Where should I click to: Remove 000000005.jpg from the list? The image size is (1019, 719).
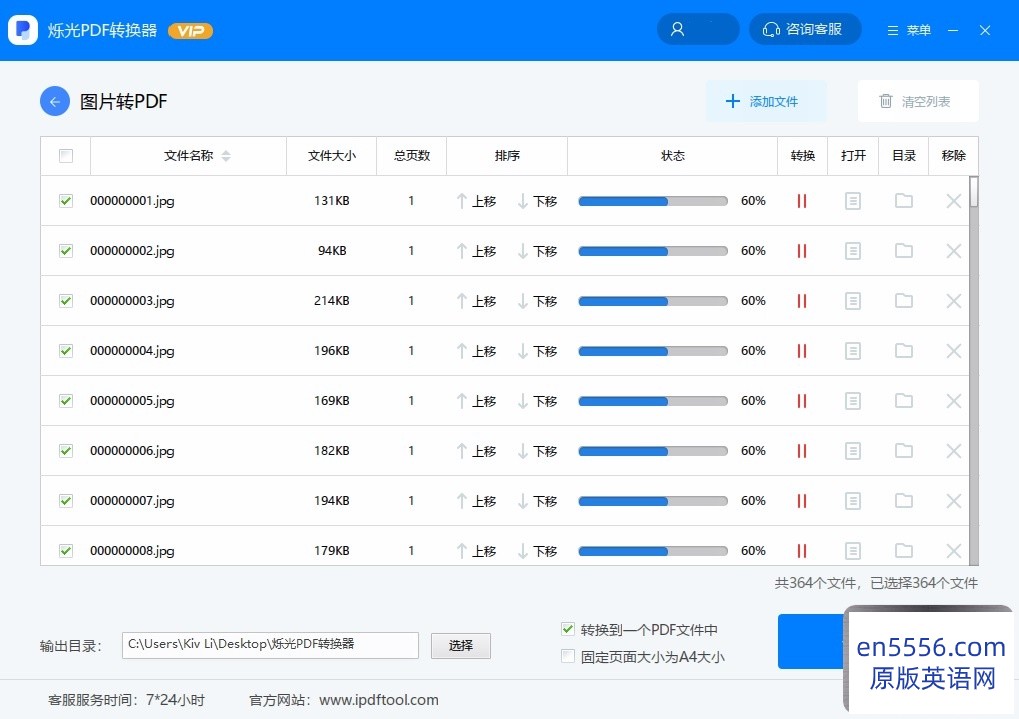(953, 401)
